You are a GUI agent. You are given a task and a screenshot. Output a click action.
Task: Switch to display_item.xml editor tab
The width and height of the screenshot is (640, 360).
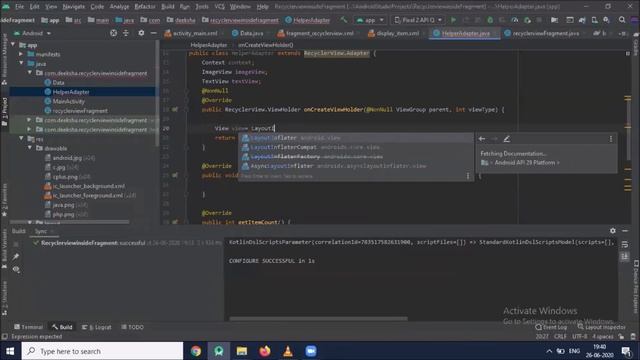click(x=395, y=33)
